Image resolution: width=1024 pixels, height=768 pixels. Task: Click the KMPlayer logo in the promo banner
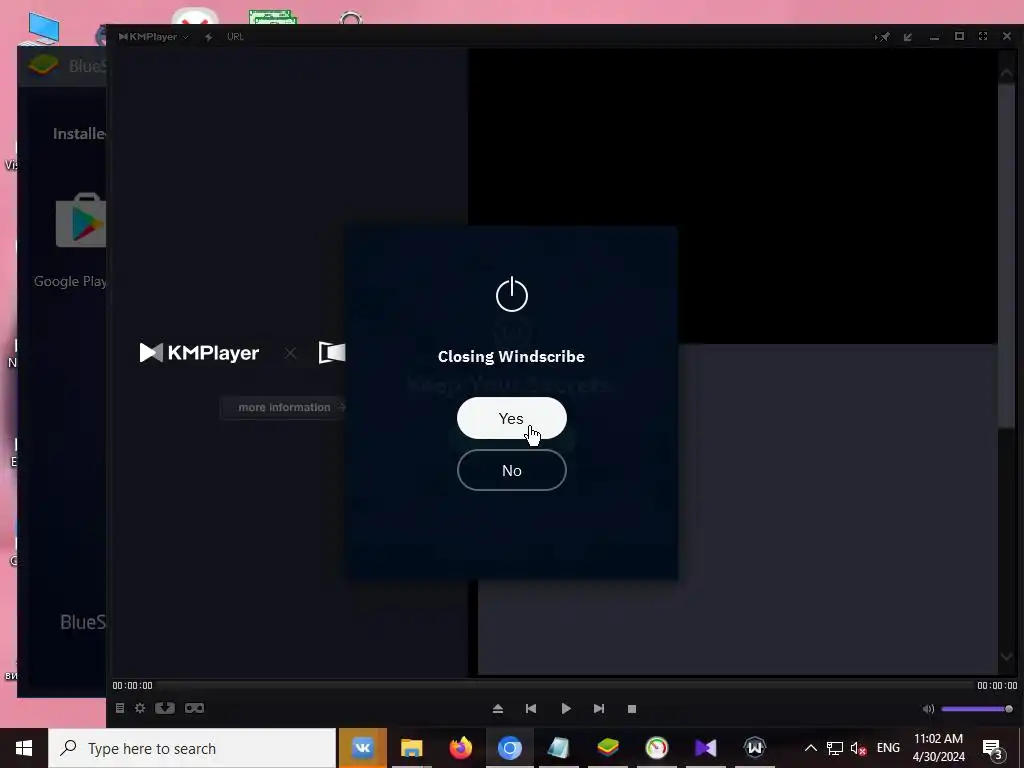click(199, 353)
